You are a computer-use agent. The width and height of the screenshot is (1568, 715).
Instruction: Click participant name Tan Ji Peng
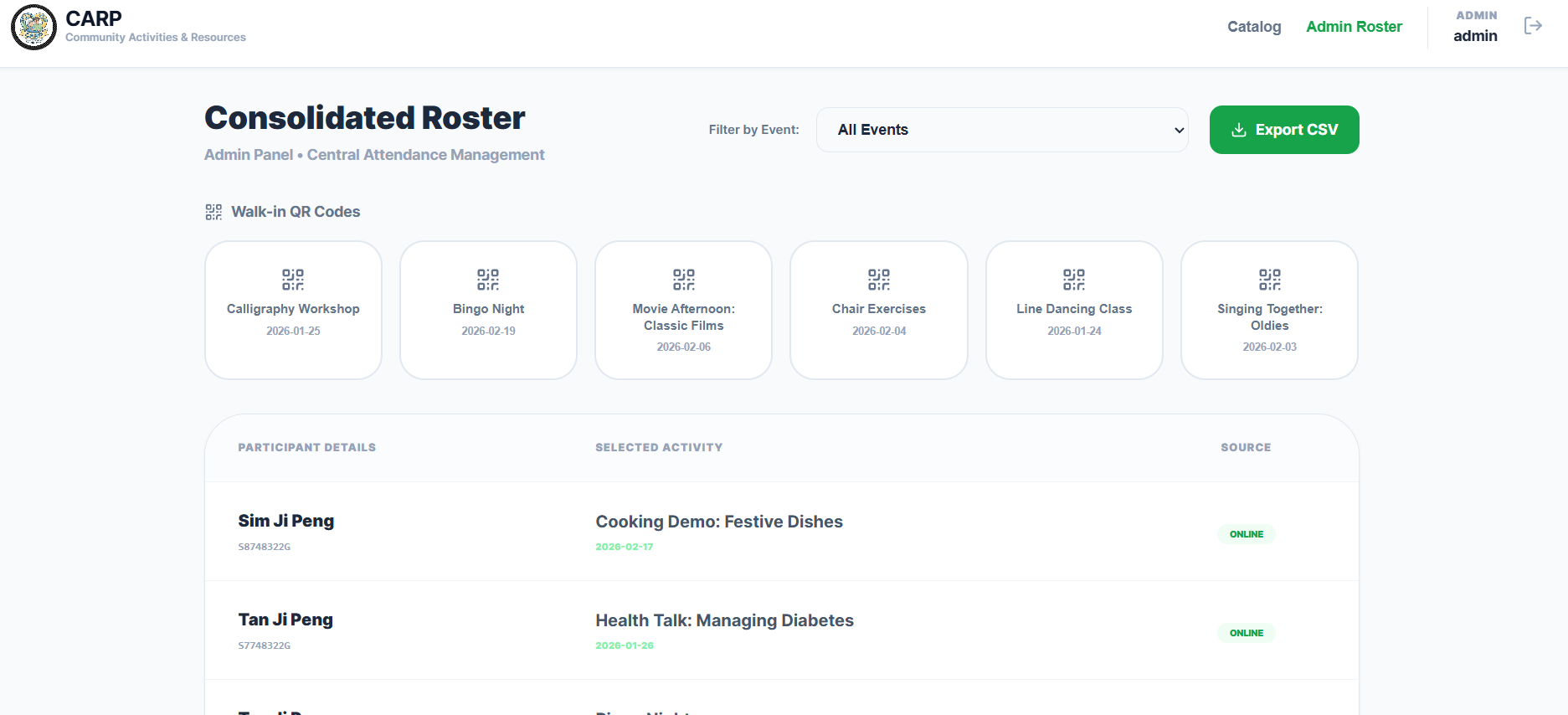[285, 620]
